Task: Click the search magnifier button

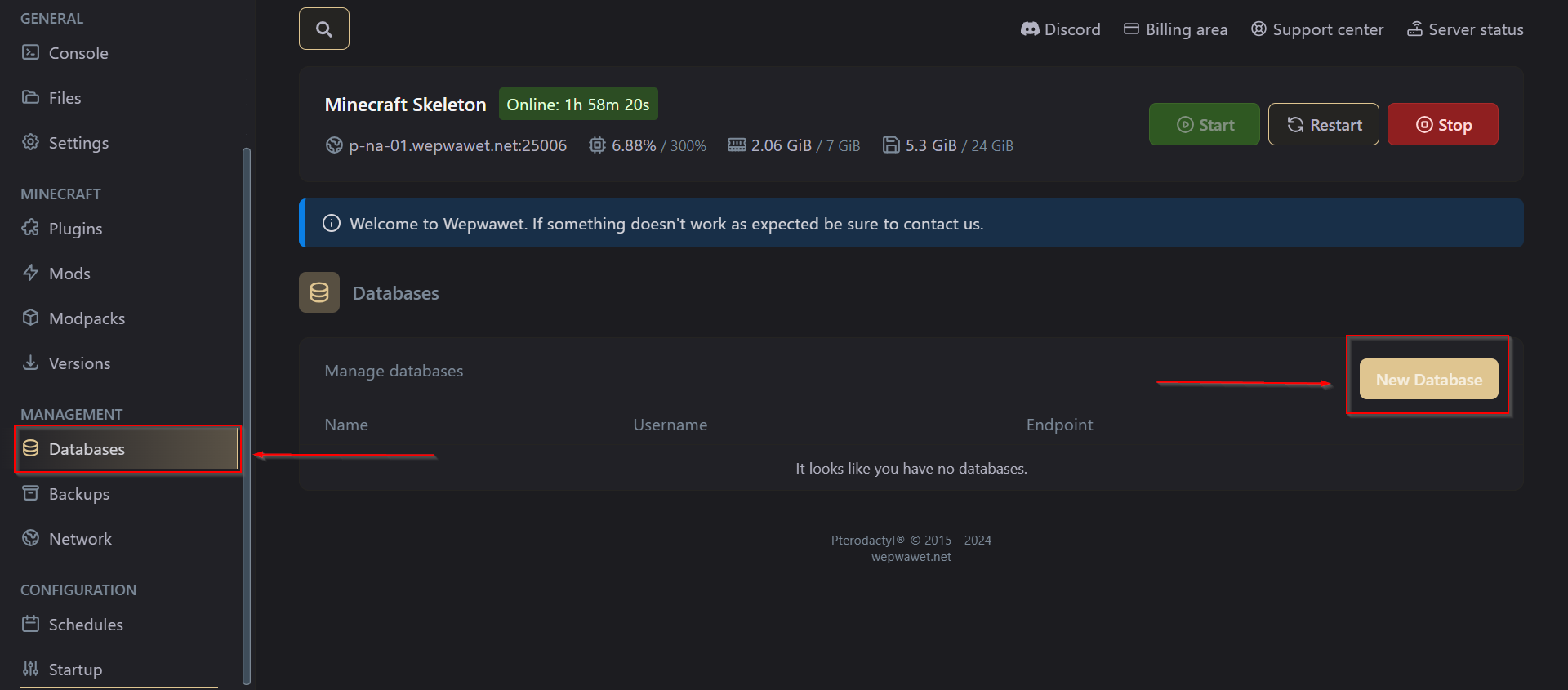Action: [324, 29]
